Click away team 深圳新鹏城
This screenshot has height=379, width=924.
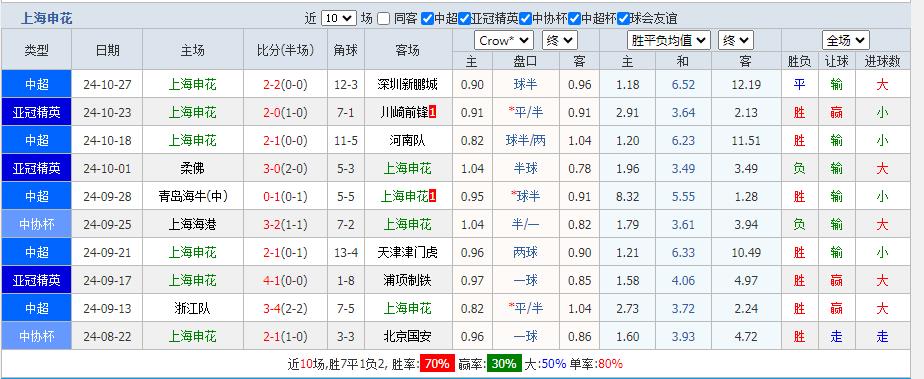[407, 84]
